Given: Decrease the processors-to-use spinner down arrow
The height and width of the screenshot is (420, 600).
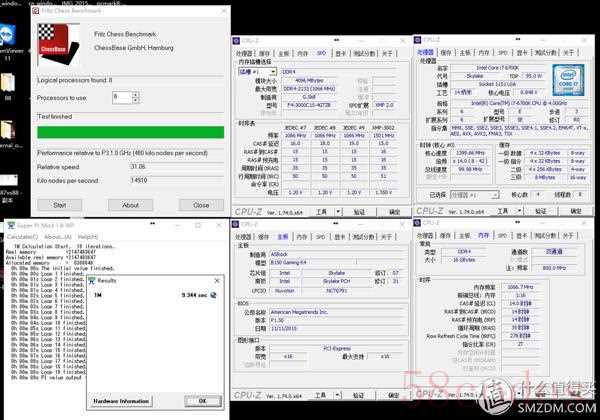Looking at the screenshot, I should [135, 100].
